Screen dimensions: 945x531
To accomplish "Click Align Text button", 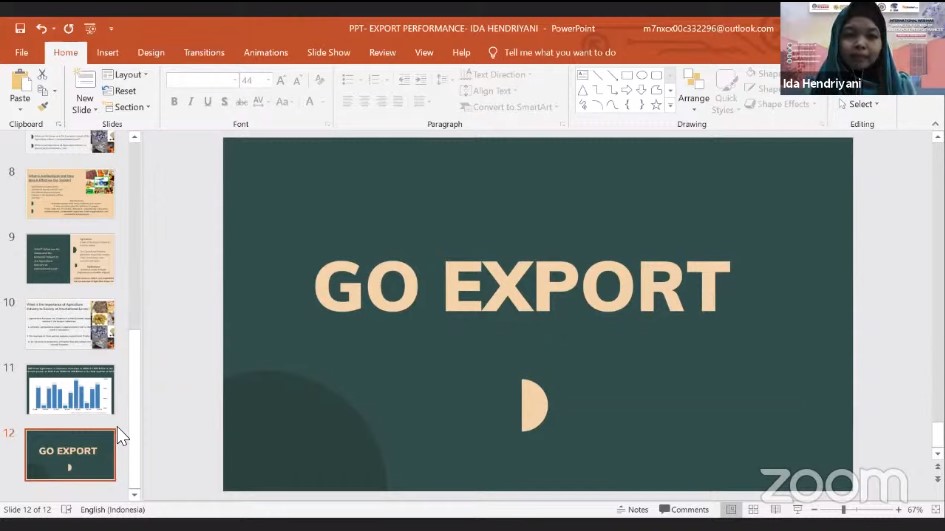I will coord(489,91).
